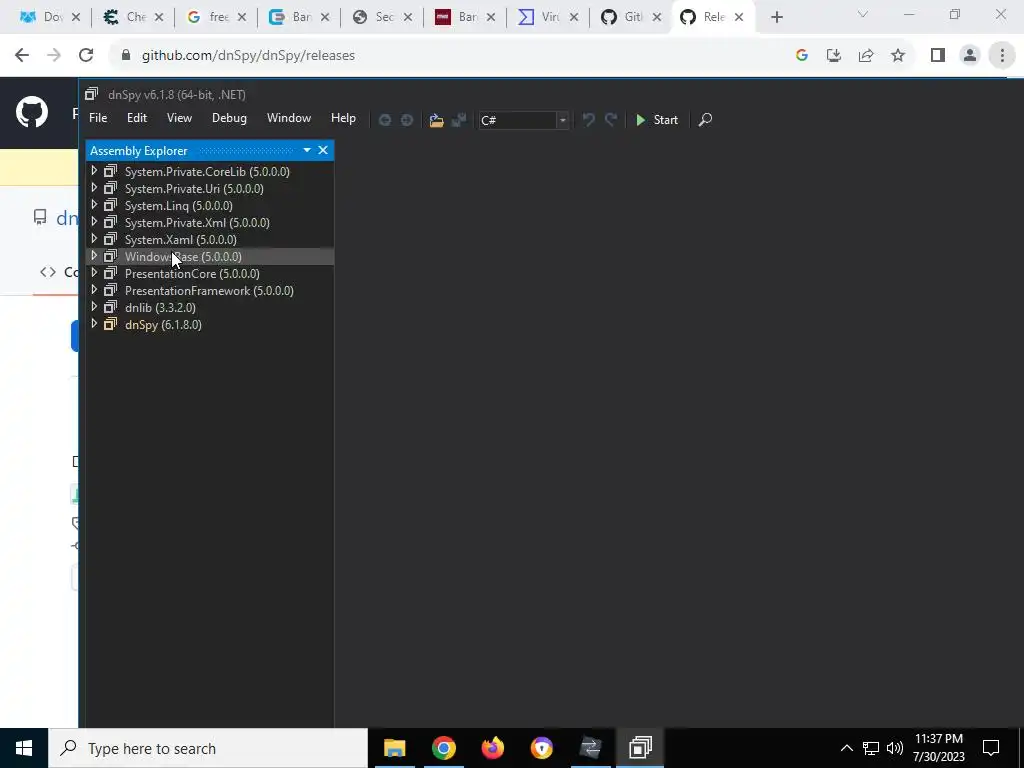1024x768 pixels.
Task: Open Assembly Explorer panel options dropdown arrow
Action: coord(306,150)
